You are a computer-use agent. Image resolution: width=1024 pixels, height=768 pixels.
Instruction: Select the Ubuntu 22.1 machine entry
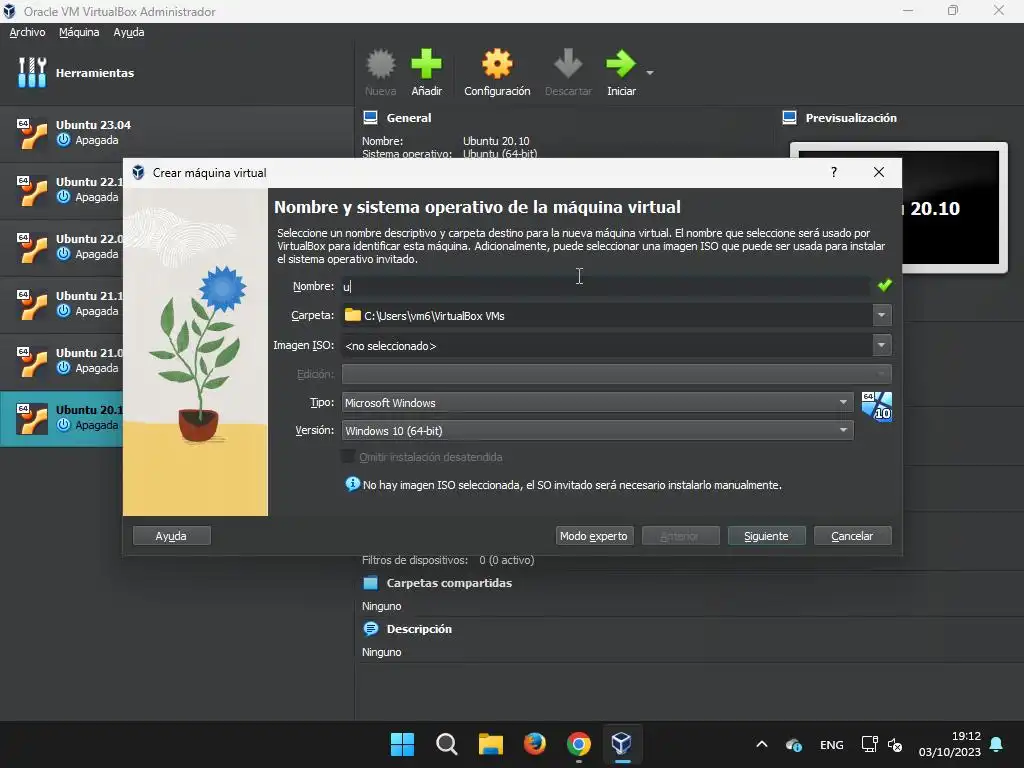(62, 190)
